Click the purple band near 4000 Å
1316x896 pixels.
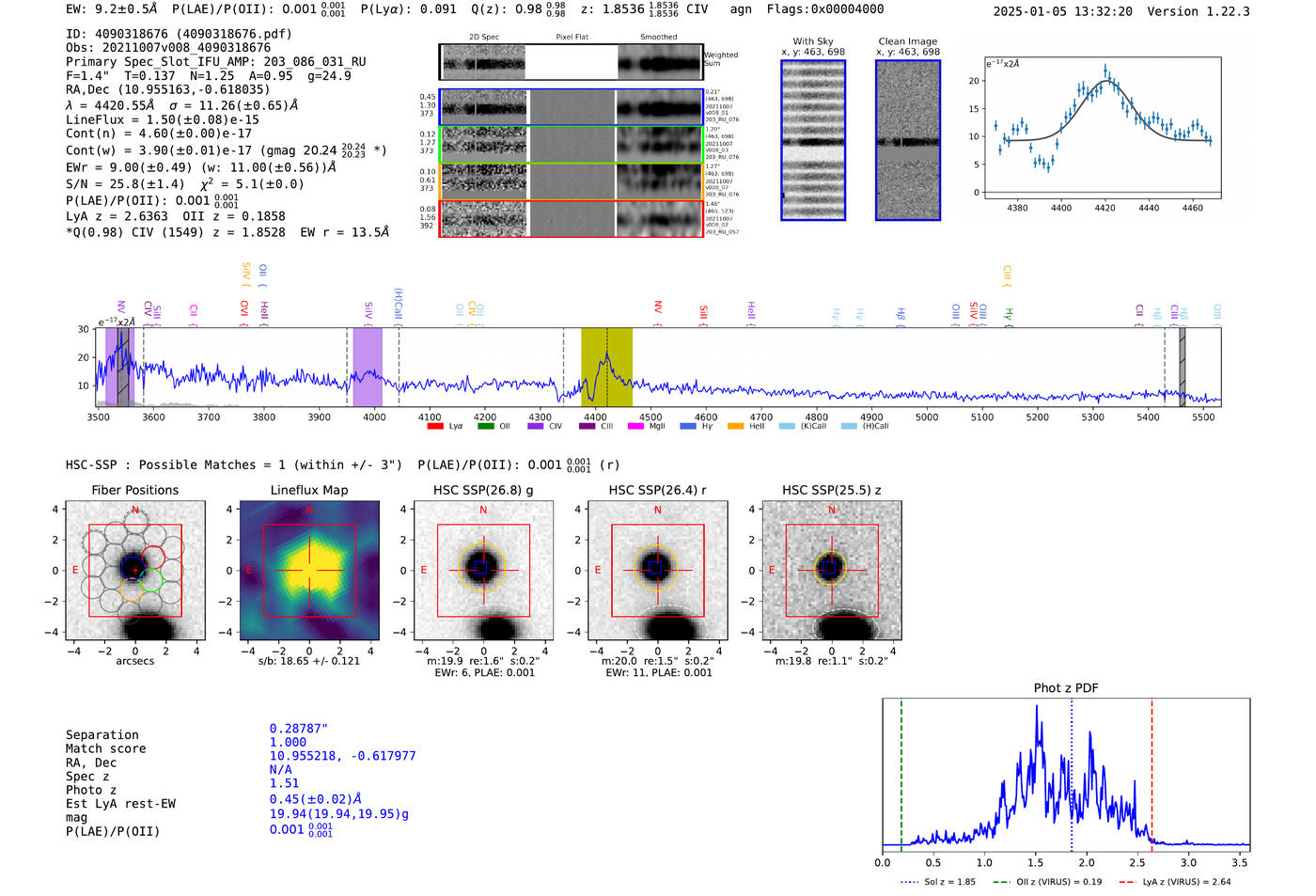tap(368, 368)
